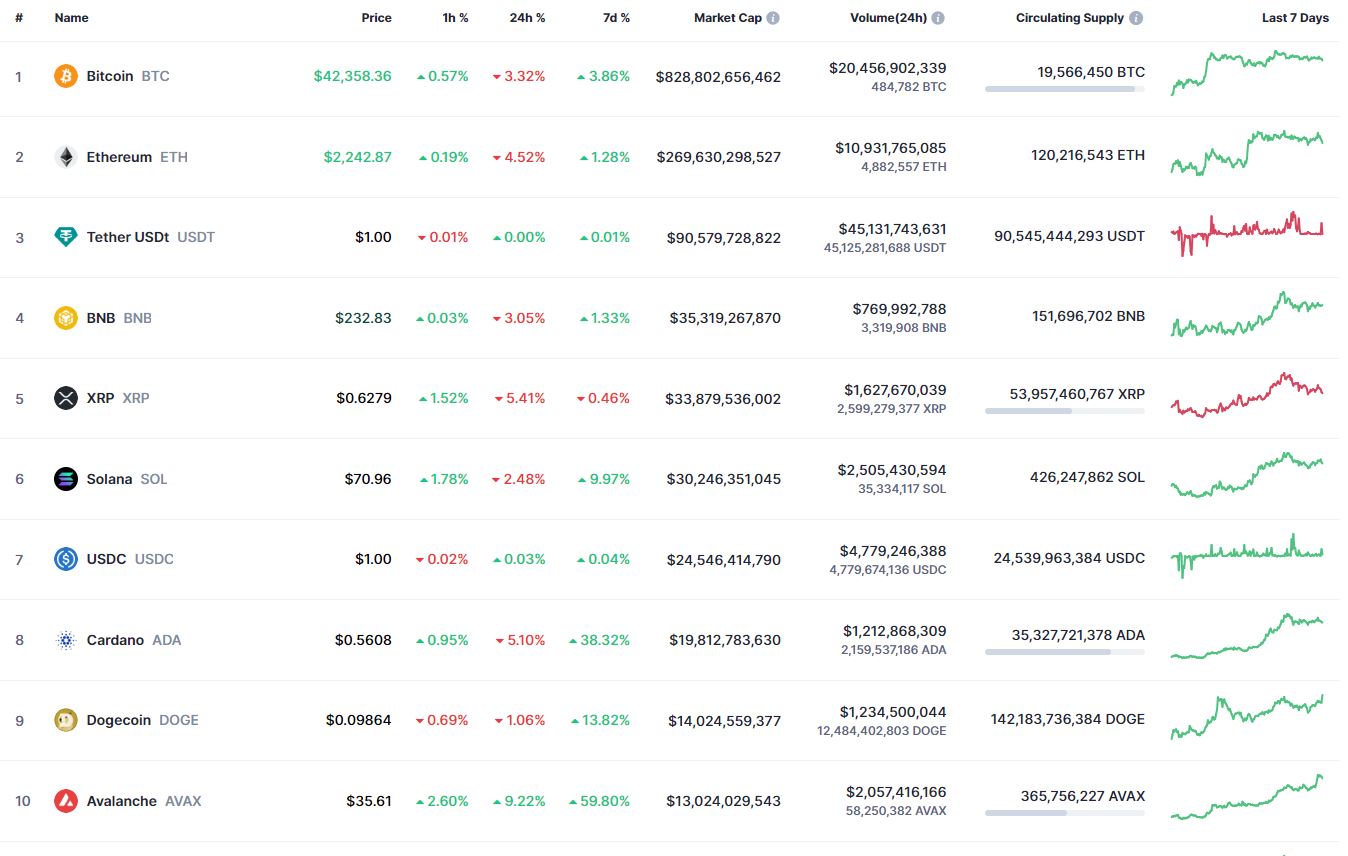Screen dimensions: 1348x856
Task: Click the Ethereum diamond logo icon
Action: point(65,157)
